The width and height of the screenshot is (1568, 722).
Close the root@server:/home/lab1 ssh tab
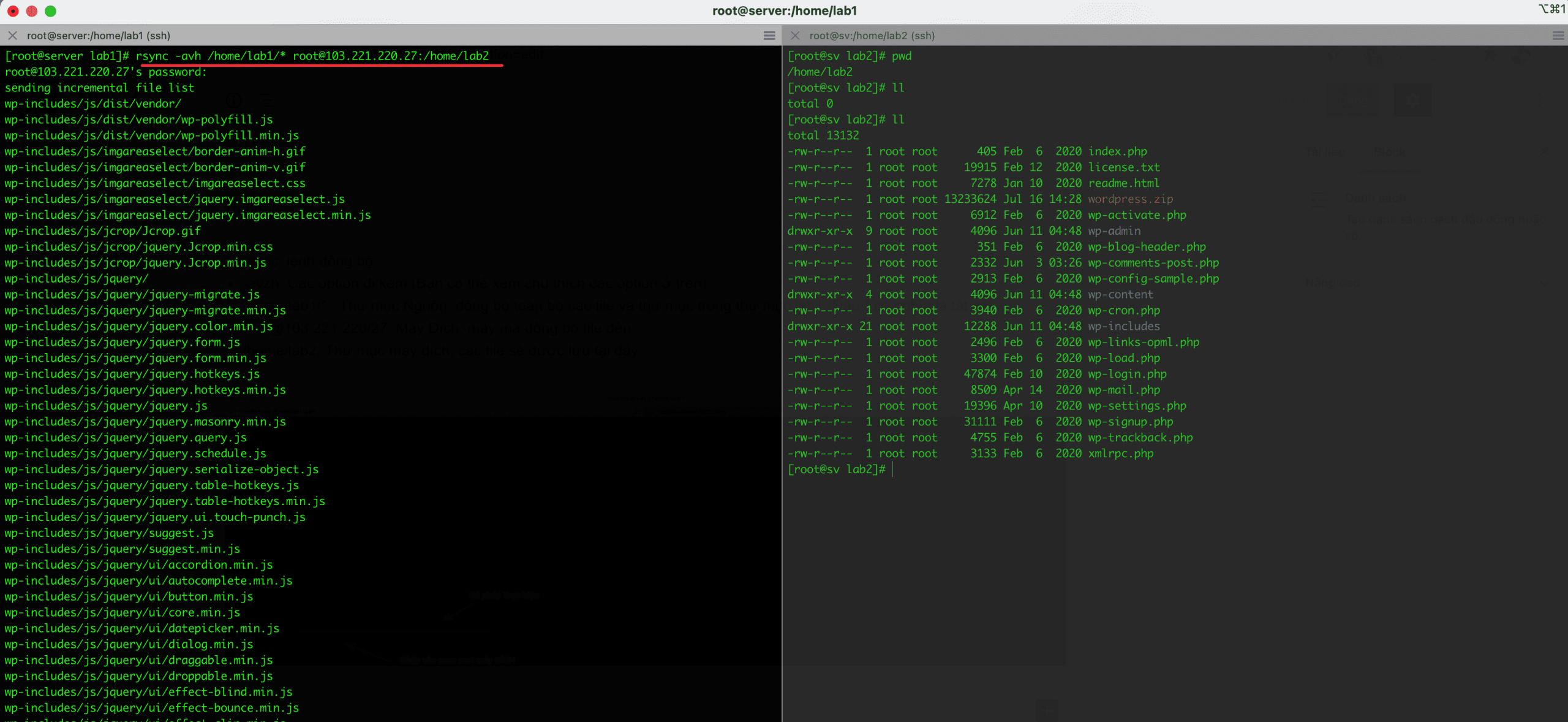click(12, 36)
